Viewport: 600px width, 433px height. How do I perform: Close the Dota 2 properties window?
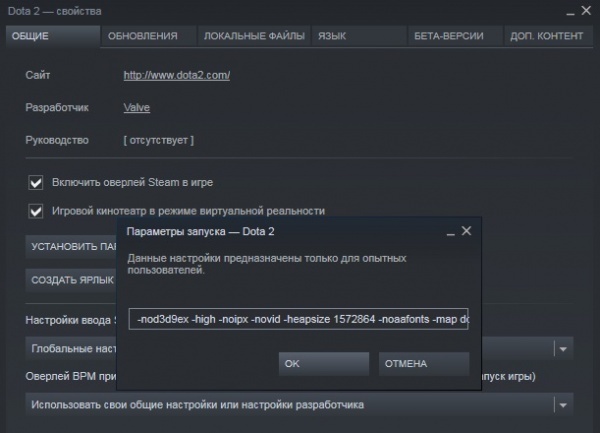tap(586, 10)
